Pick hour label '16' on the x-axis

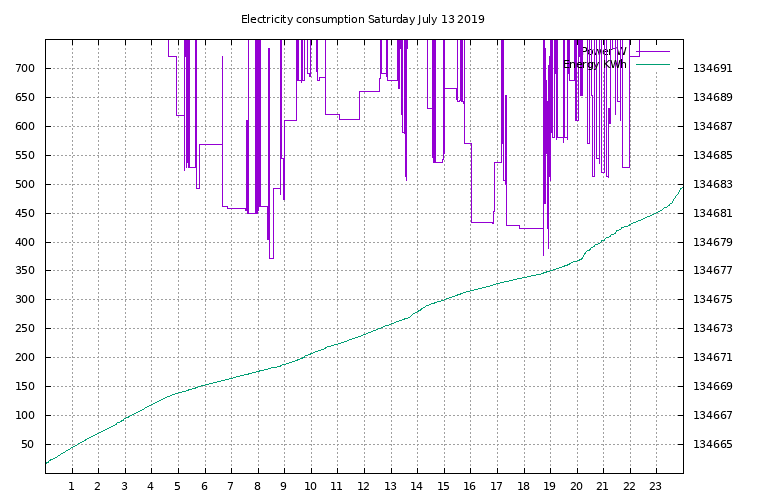point(469,486)
